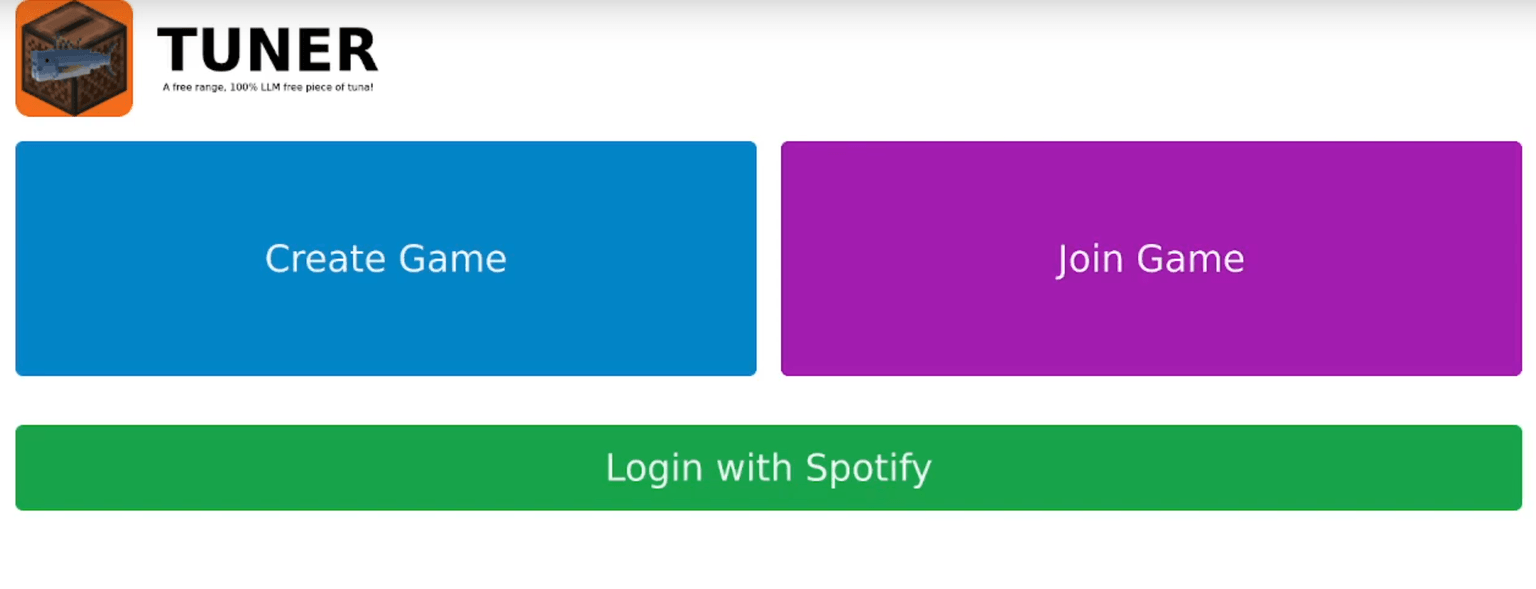The width and height of the screenshot is (1536, 589).
Task: Click the tagline under the TUNER title
Action: point(267,87)
